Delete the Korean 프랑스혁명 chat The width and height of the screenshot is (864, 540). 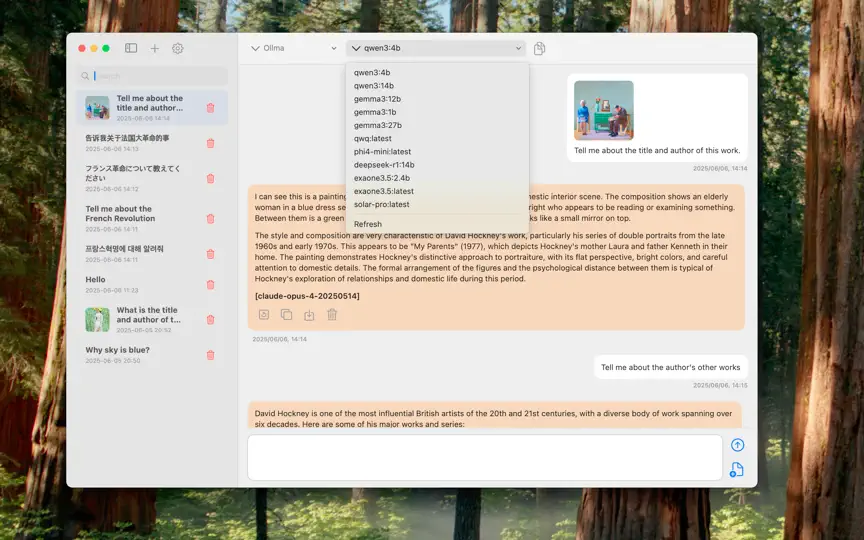click(210, 254)
